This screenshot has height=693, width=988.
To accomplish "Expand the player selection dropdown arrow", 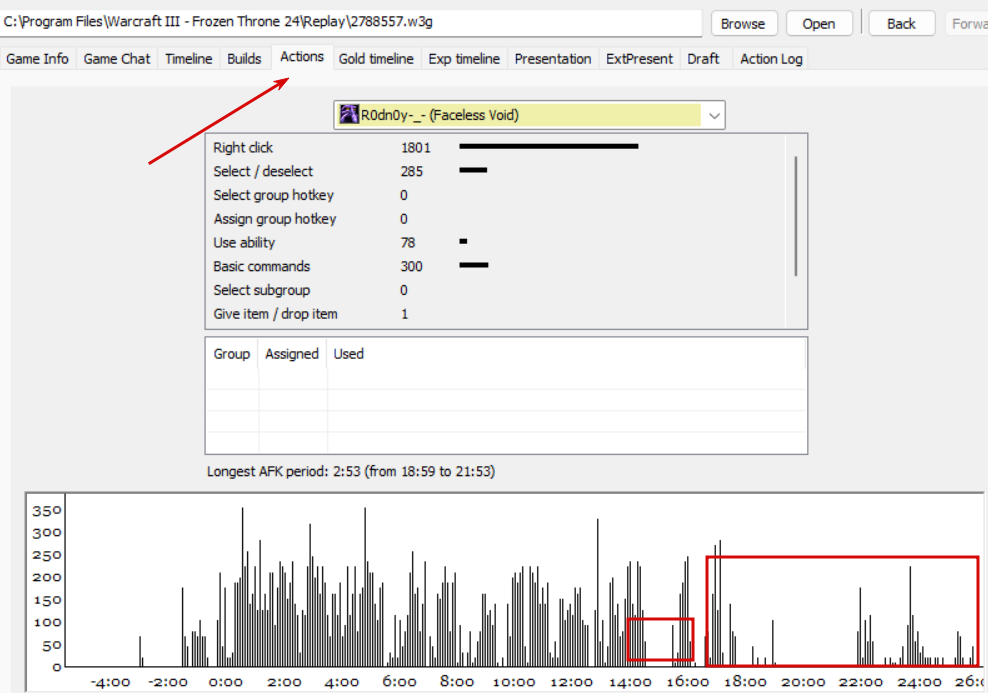I will [714, 115].
